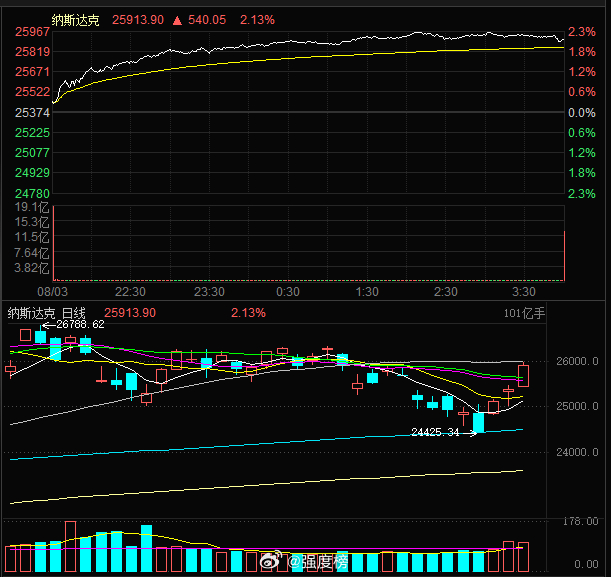Click the 2:30 time axis marker
Image resolution: width=611 pixels, height=577 pixels.
446,292
